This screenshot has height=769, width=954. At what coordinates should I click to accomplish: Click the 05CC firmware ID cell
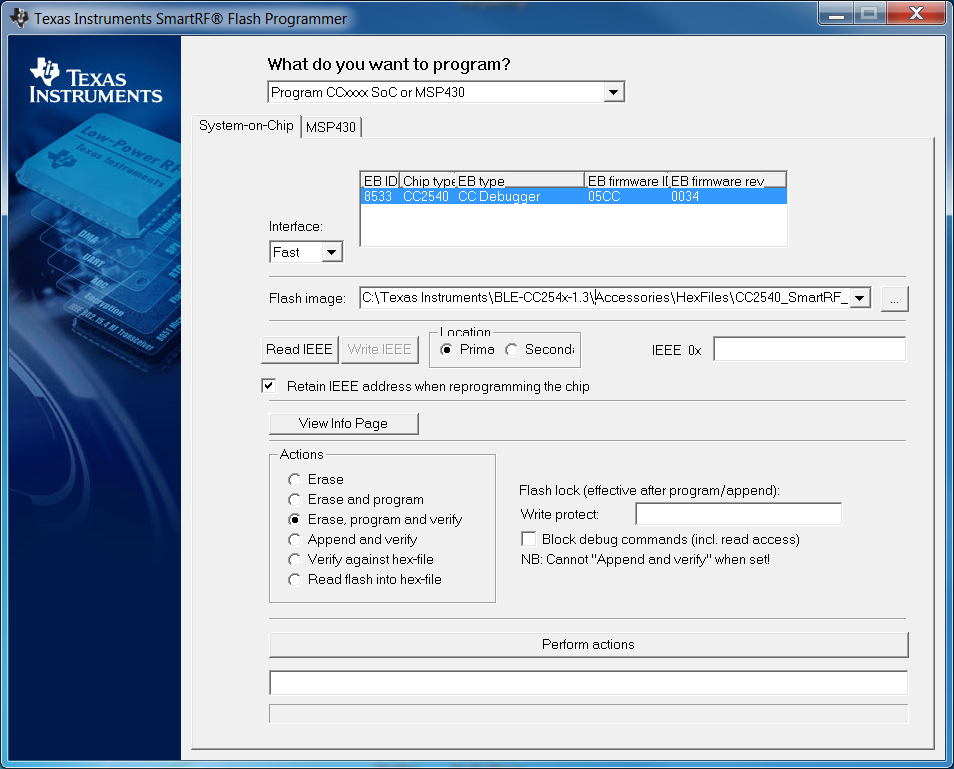pyautogui.click(x=604, y=197)
